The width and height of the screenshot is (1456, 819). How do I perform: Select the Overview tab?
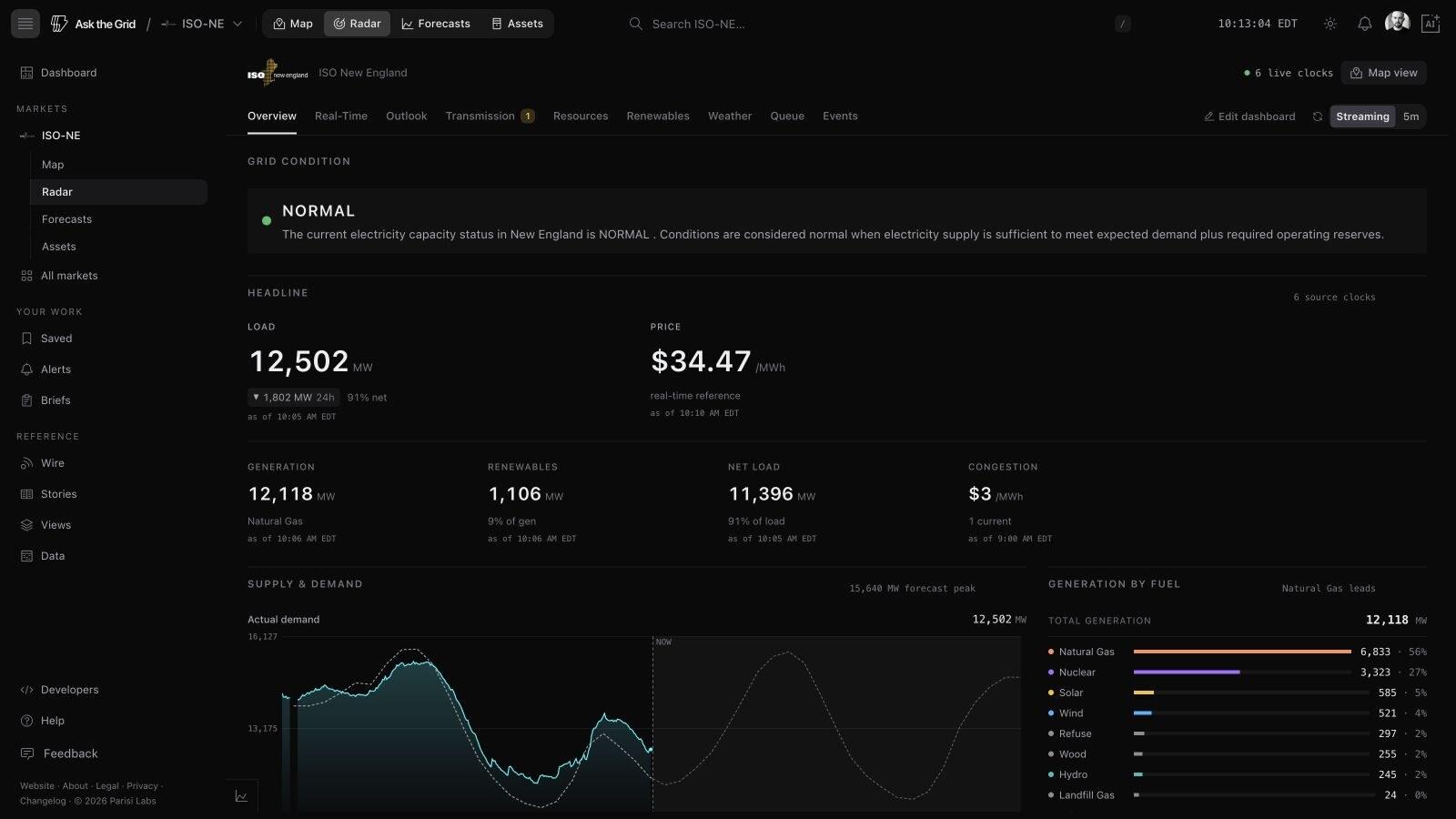click(272, 116)
